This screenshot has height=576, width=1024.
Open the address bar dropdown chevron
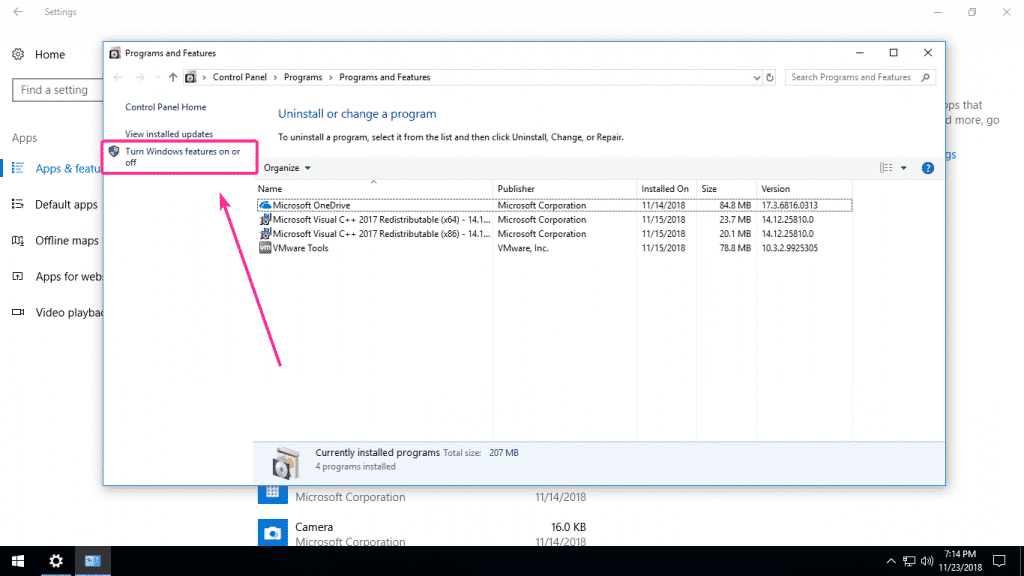point(757,76)
